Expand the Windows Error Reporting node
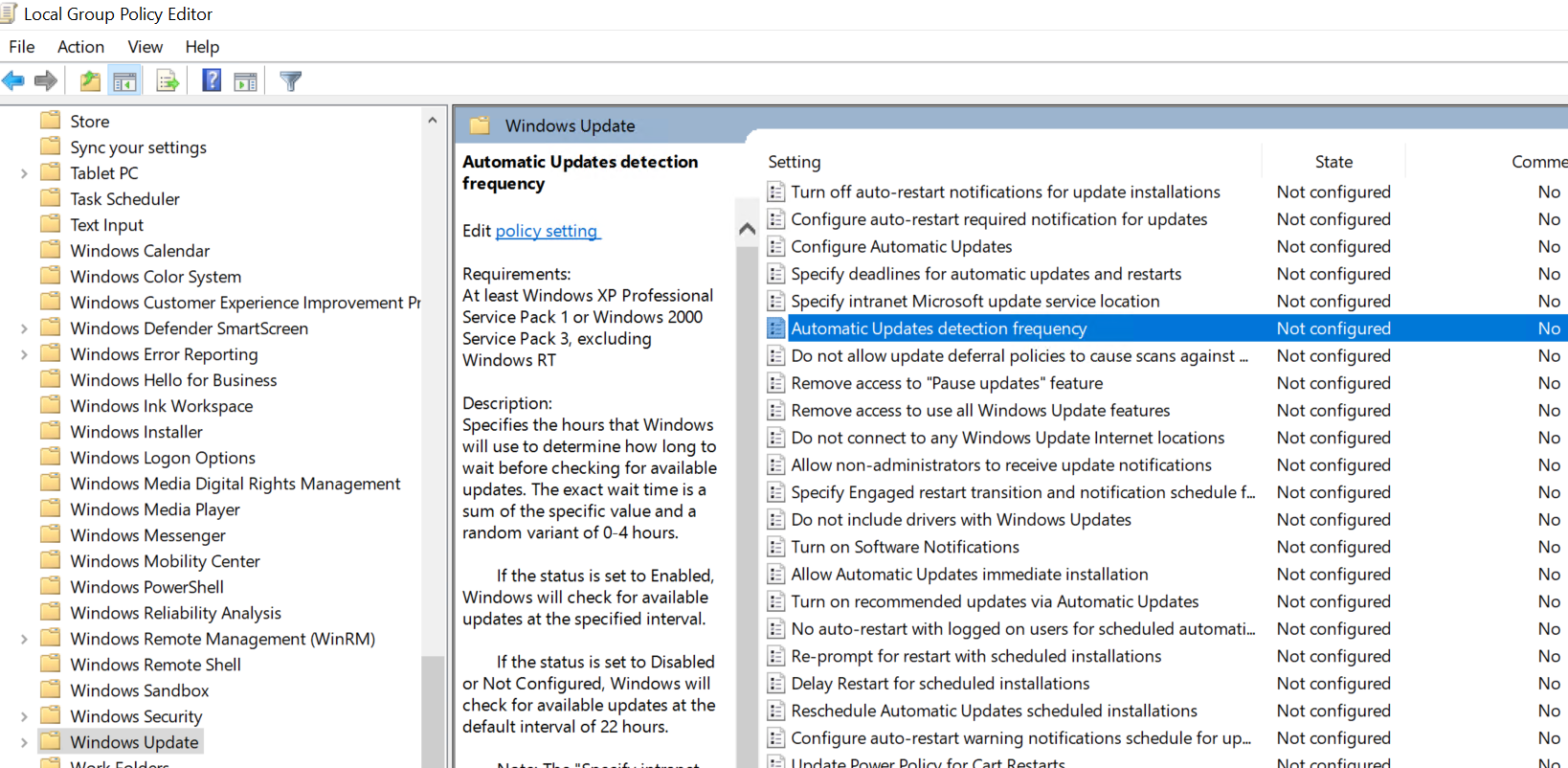Viewport: 1568px width, 768px height. [x=24, y=354]
